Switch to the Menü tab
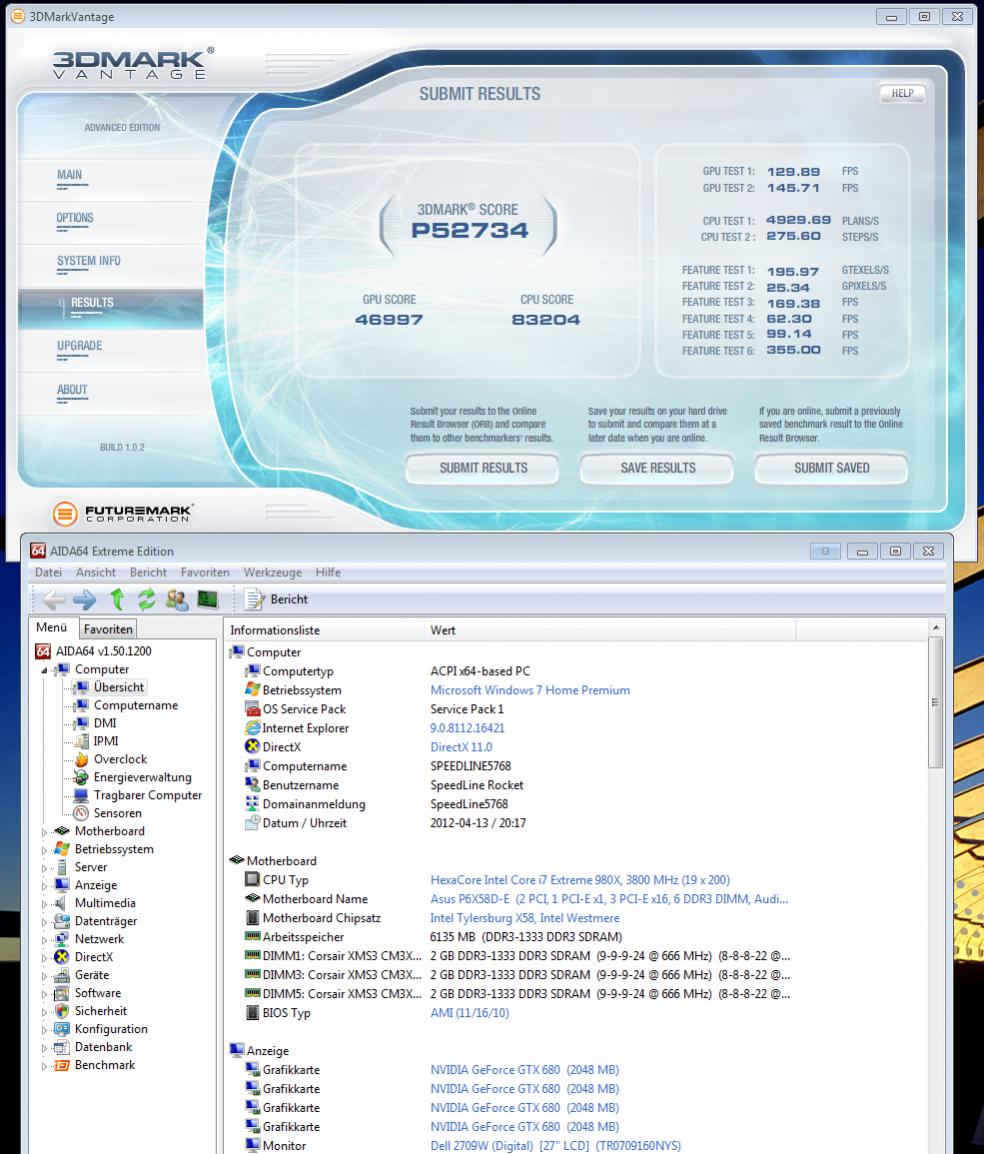 point(52,628)
